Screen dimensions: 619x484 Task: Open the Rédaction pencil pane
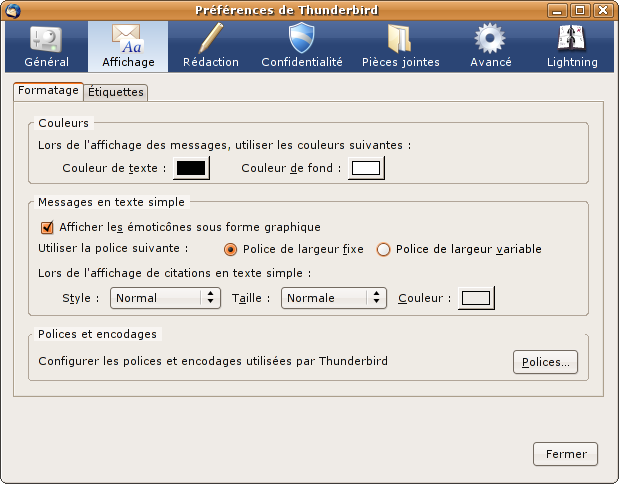point(211,47)
